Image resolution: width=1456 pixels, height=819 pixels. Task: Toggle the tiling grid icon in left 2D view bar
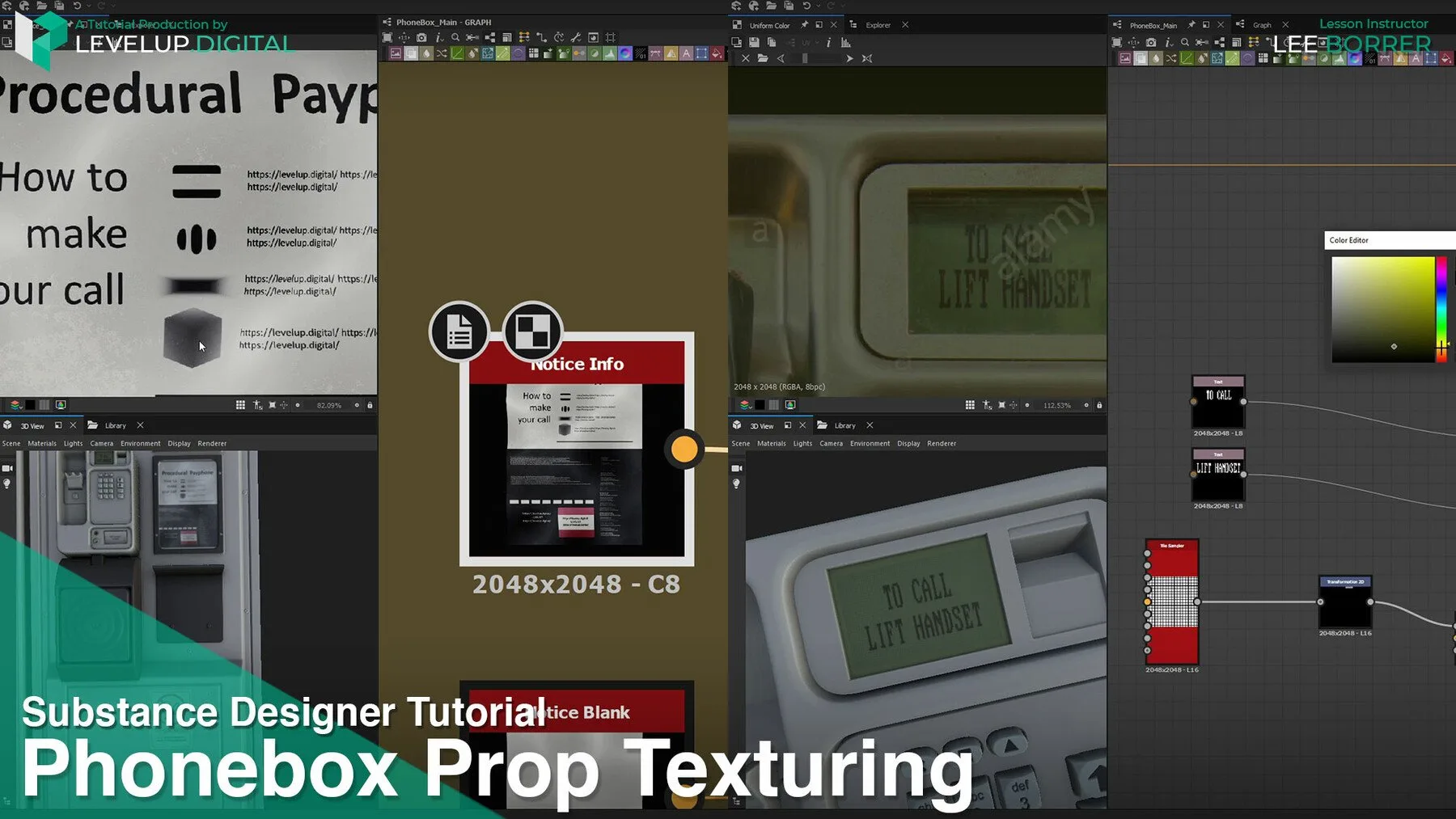[240, 405]
